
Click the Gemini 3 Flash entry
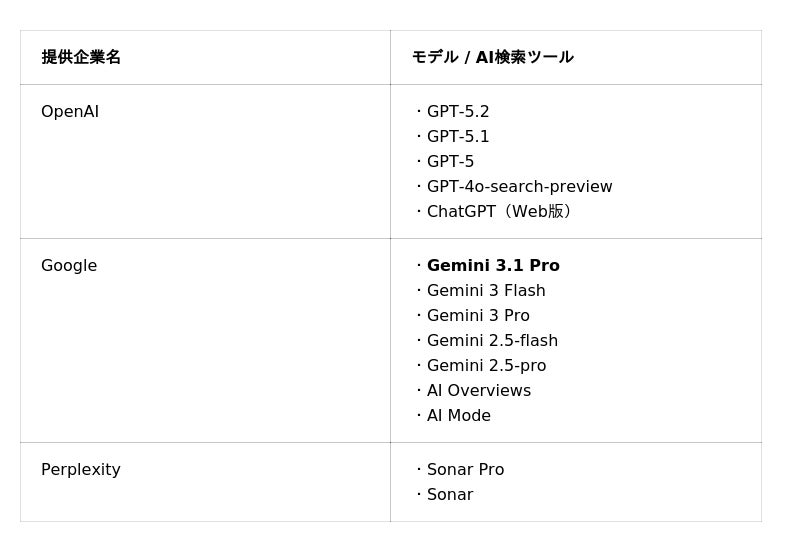coord(486,291)
